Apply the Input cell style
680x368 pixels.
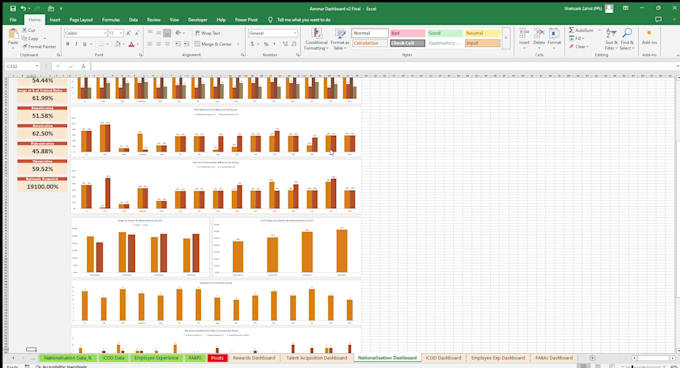tap(482, 43)
